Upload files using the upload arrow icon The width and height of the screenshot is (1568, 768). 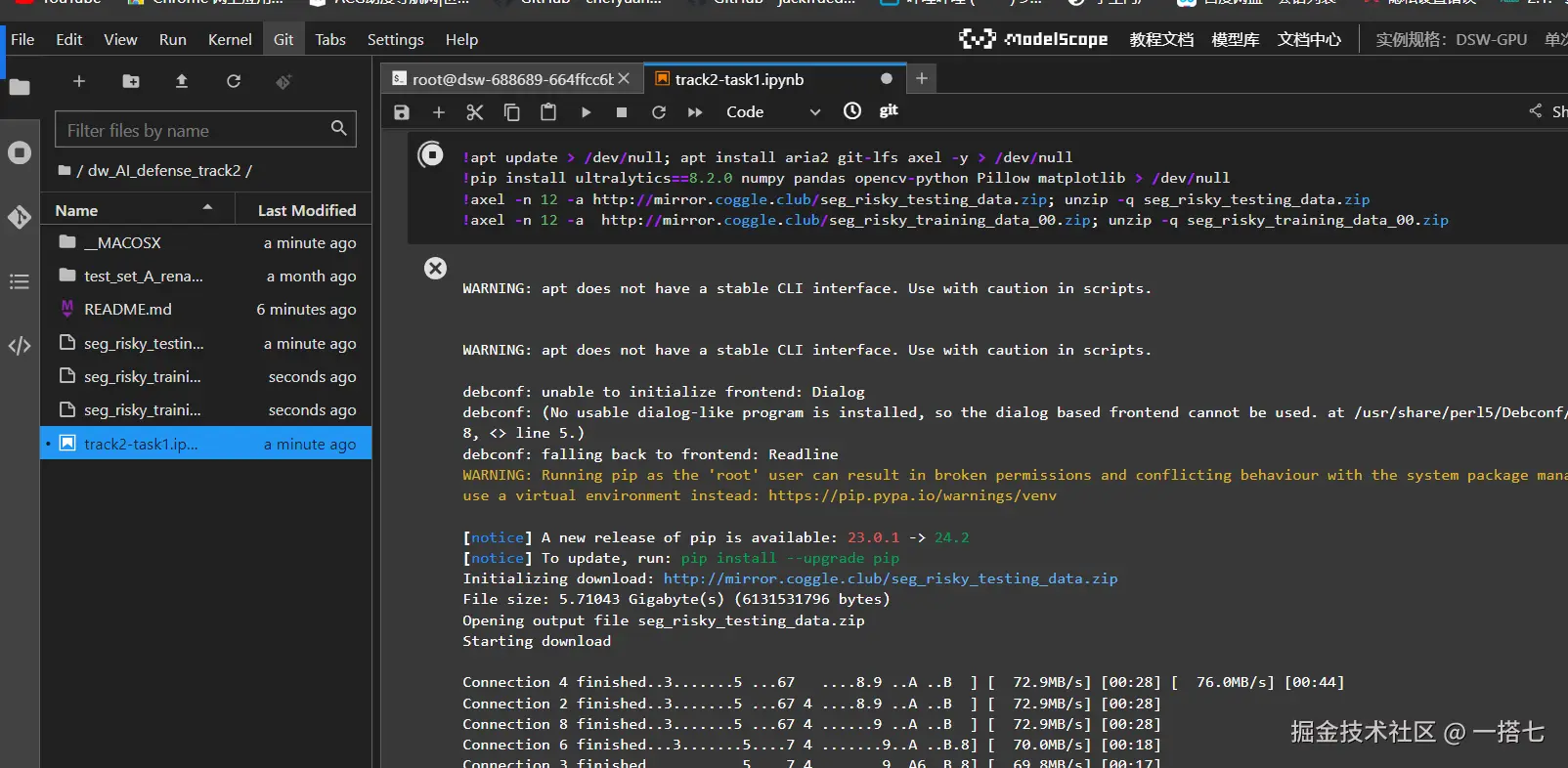[182, 82]
